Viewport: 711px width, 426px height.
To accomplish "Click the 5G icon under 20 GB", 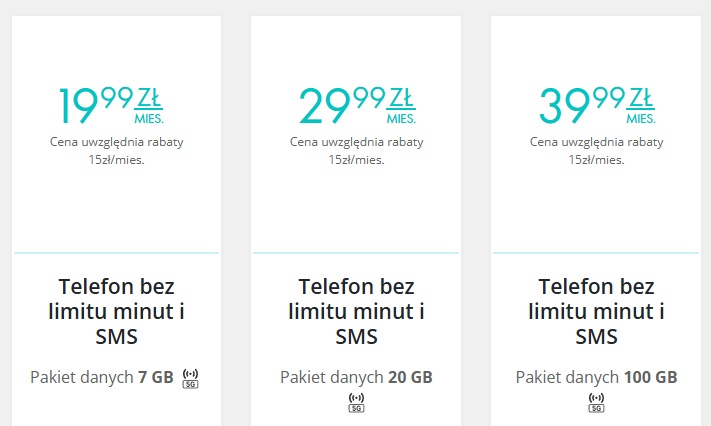I will 356,402.
